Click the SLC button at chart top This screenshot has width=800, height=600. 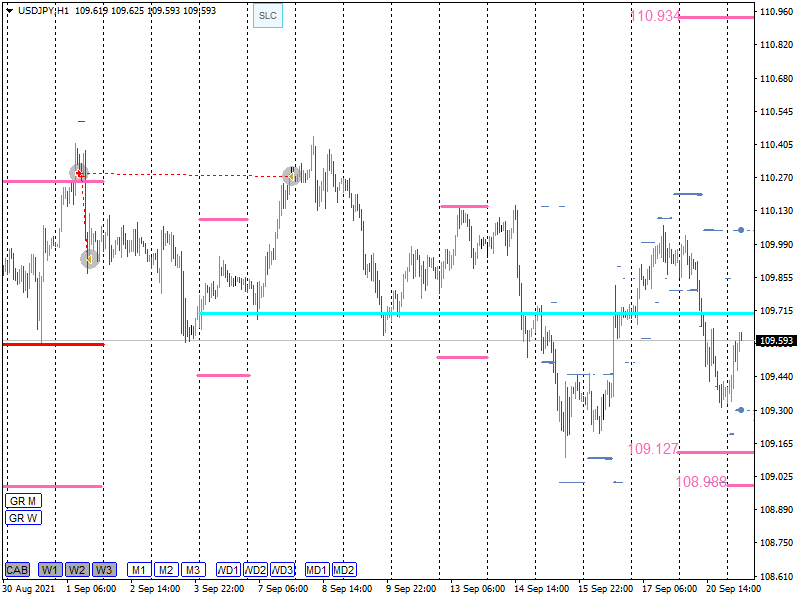coord(268,16)
